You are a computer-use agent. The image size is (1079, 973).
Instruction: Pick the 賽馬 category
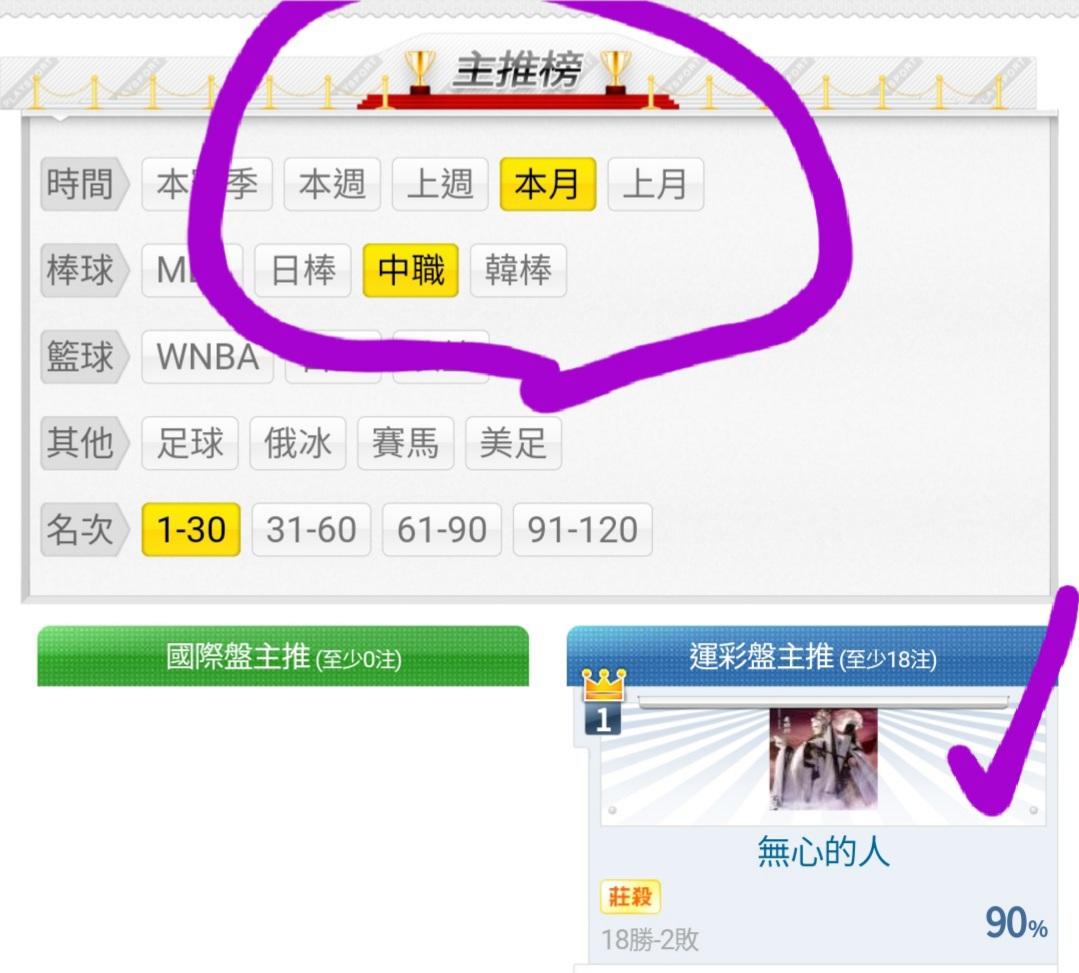coord(405,443)
